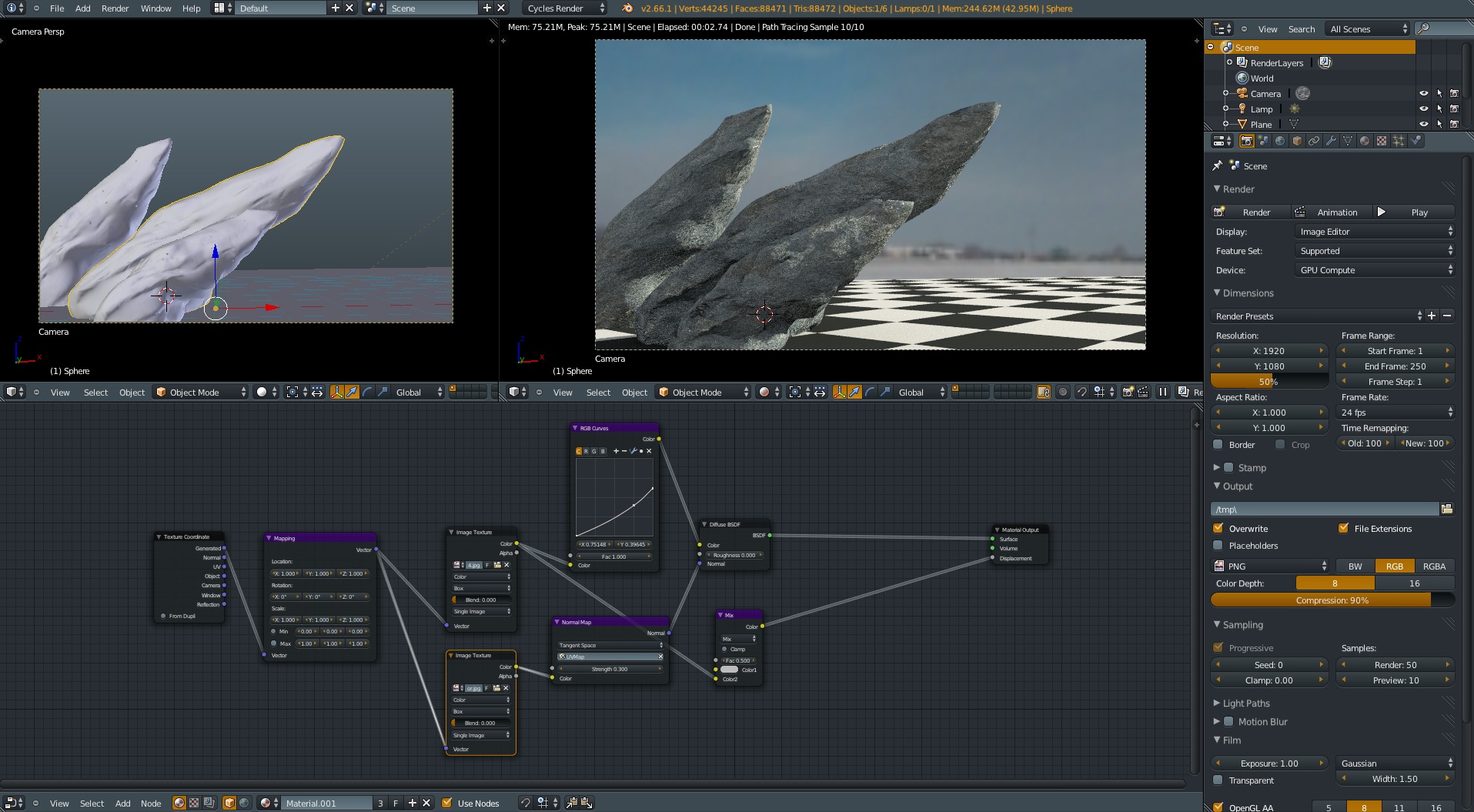Open the File menu in top bar
This screenshot has height=812, width=1474.
[57, 8]
